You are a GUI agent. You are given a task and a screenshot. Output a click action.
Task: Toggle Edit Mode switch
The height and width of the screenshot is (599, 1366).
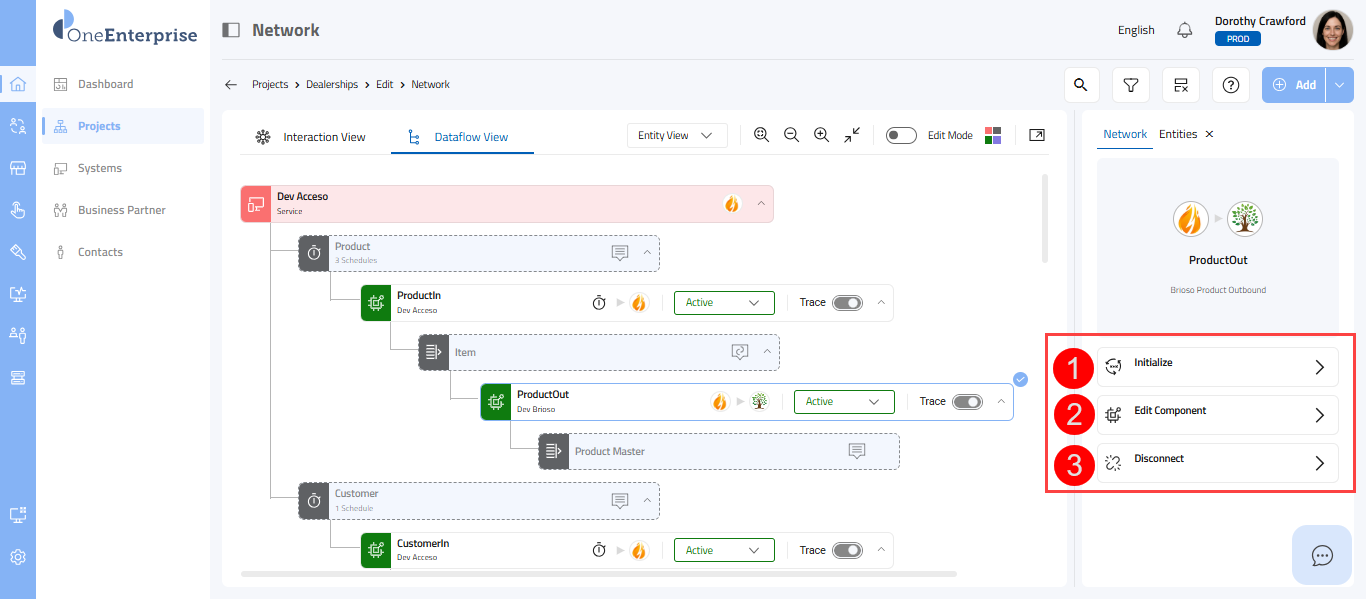[901, 135]
